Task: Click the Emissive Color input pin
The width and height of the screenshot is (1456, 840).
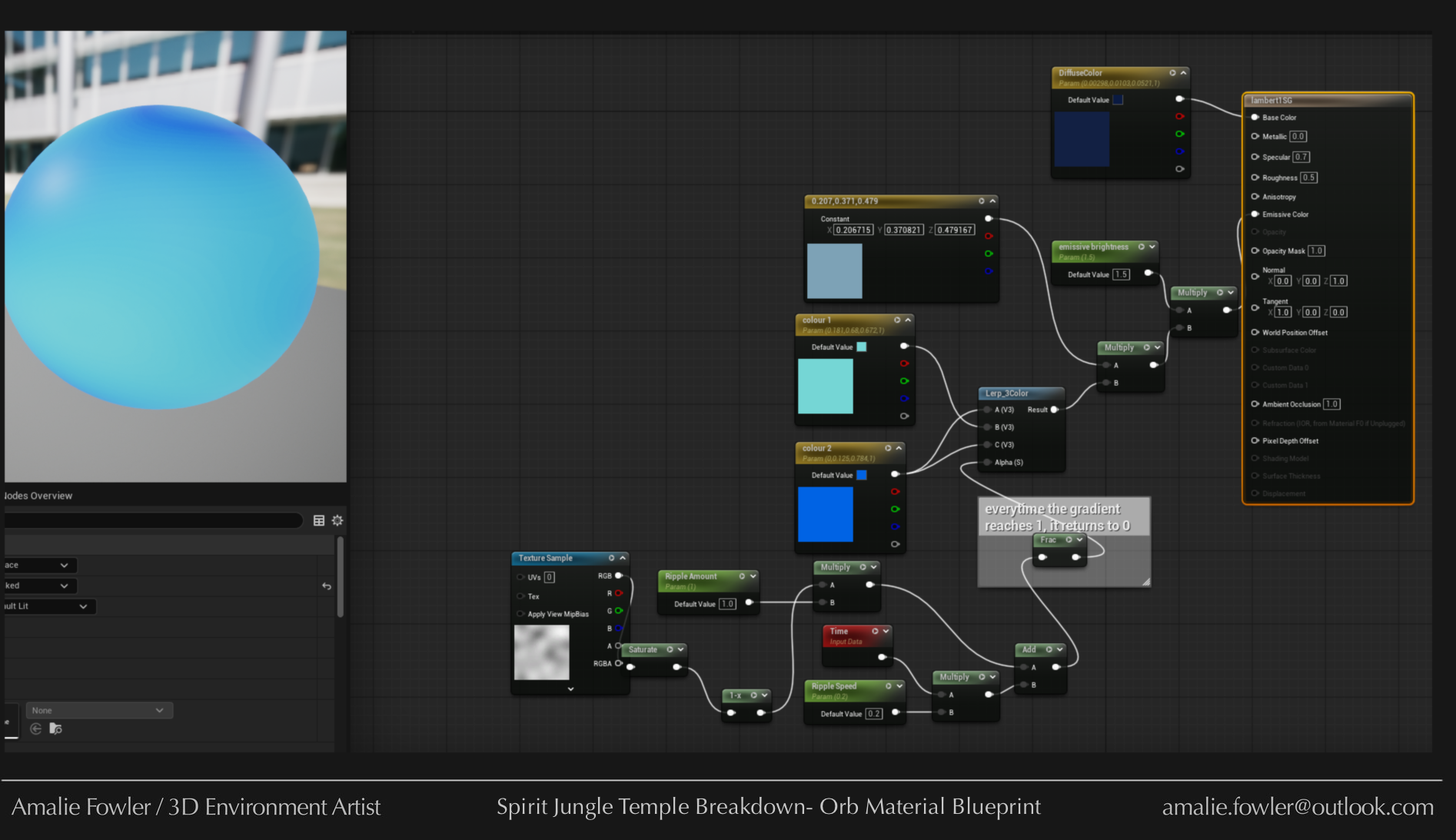Action: coord(1255,214)
